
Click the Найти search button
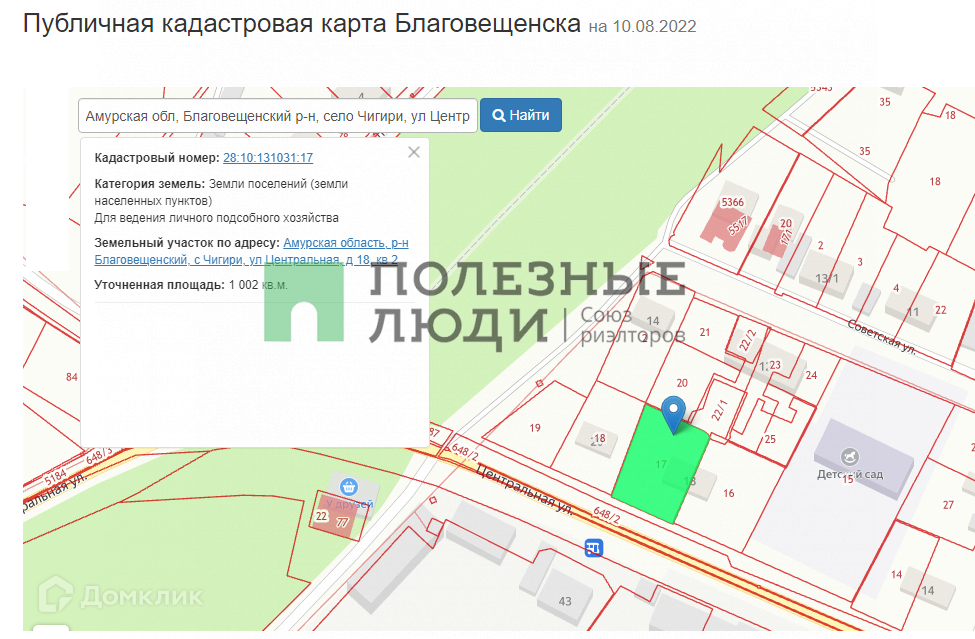[x=520, y=115]
